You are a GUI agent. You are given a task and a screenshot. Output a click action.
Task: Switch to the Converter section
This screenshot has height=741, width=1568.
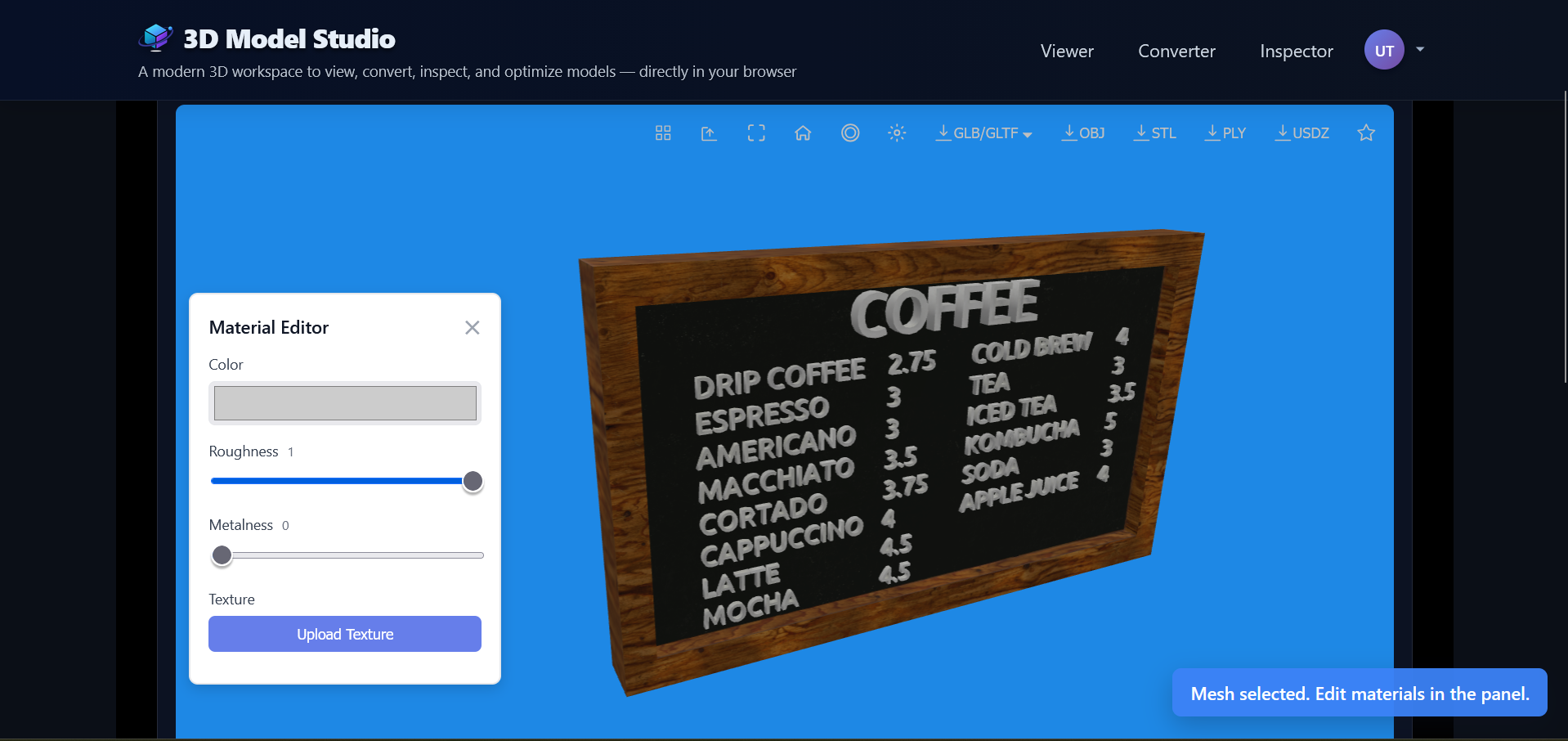(1176, 51)
